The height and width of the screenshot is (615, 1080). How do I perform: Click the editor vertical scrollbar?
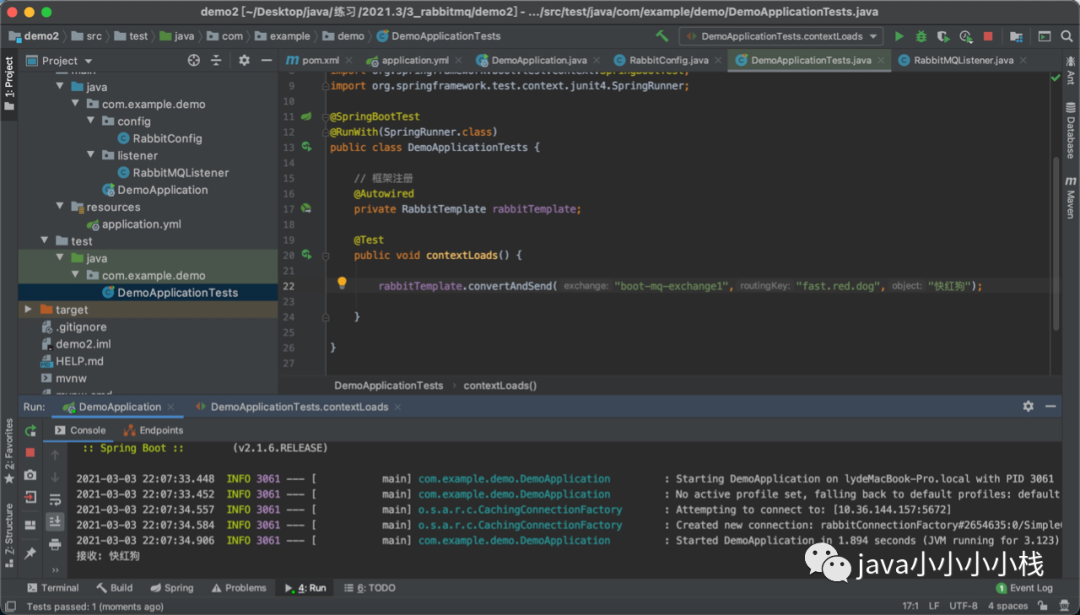(1055, 244)
